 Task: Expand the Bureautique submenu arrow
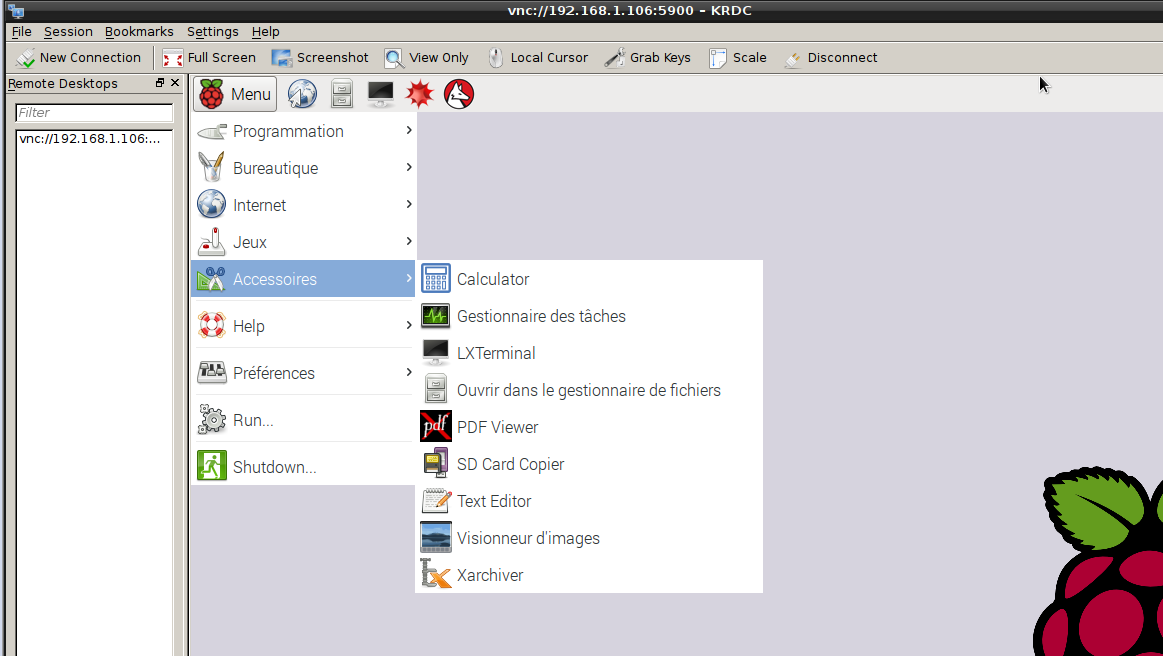coord(409,168)
